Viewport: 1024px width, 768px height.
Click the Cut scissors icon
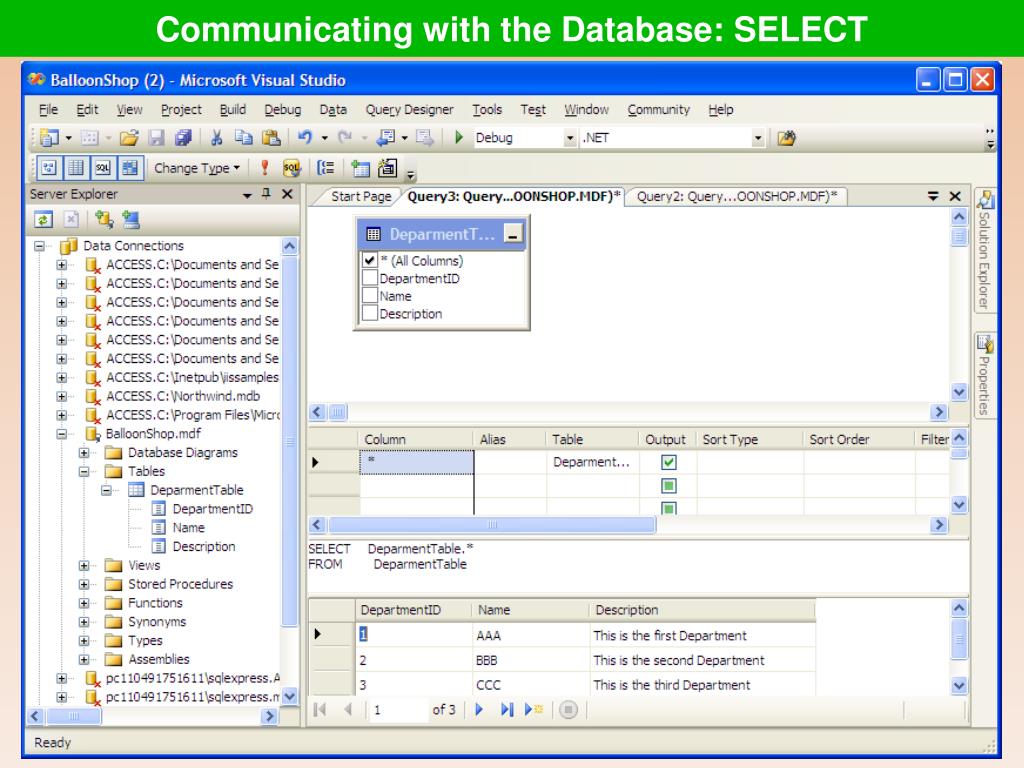[216, 138]
